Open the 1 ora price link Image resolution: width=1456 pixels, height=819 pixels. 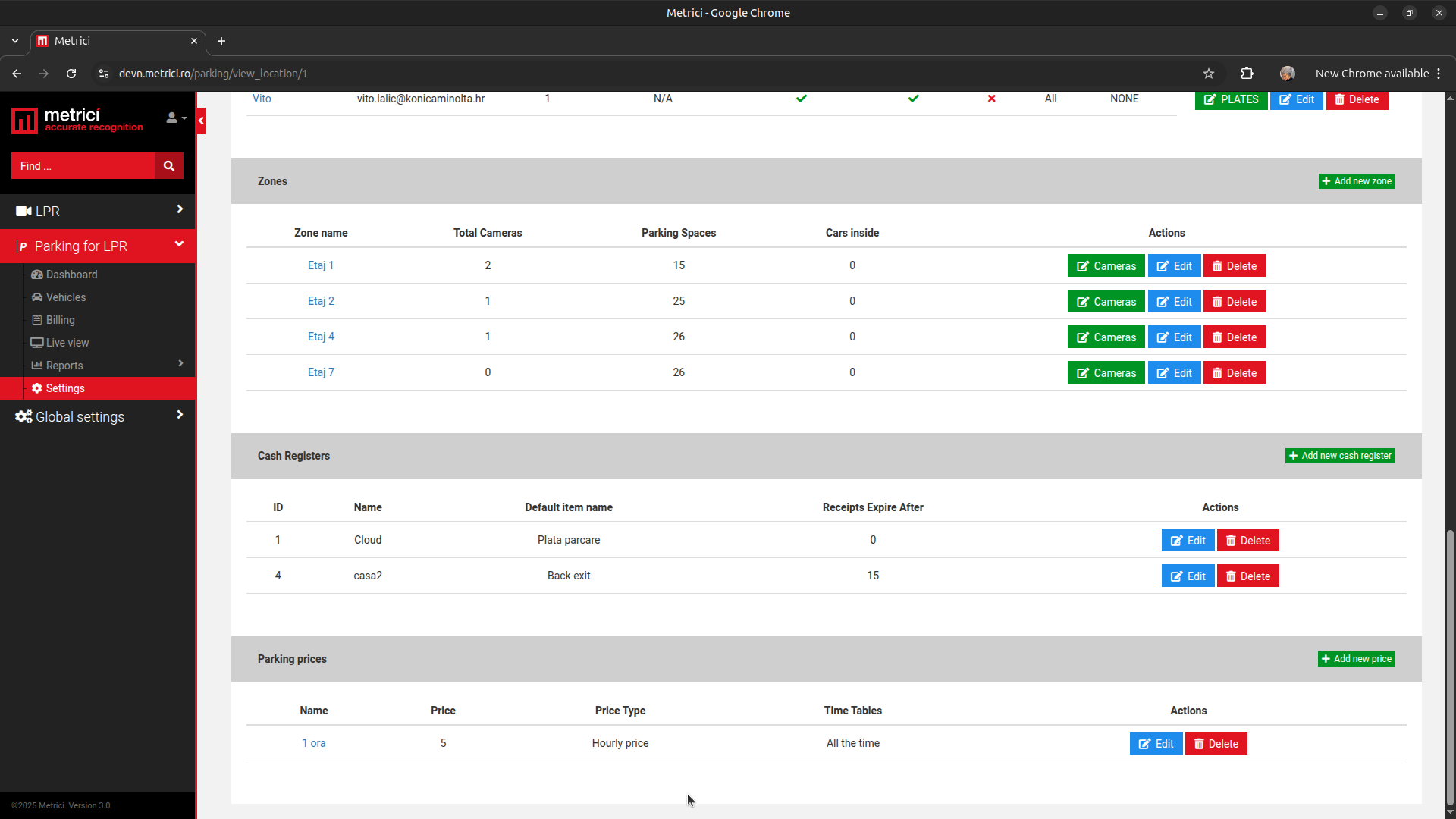(x=313, y=743)
